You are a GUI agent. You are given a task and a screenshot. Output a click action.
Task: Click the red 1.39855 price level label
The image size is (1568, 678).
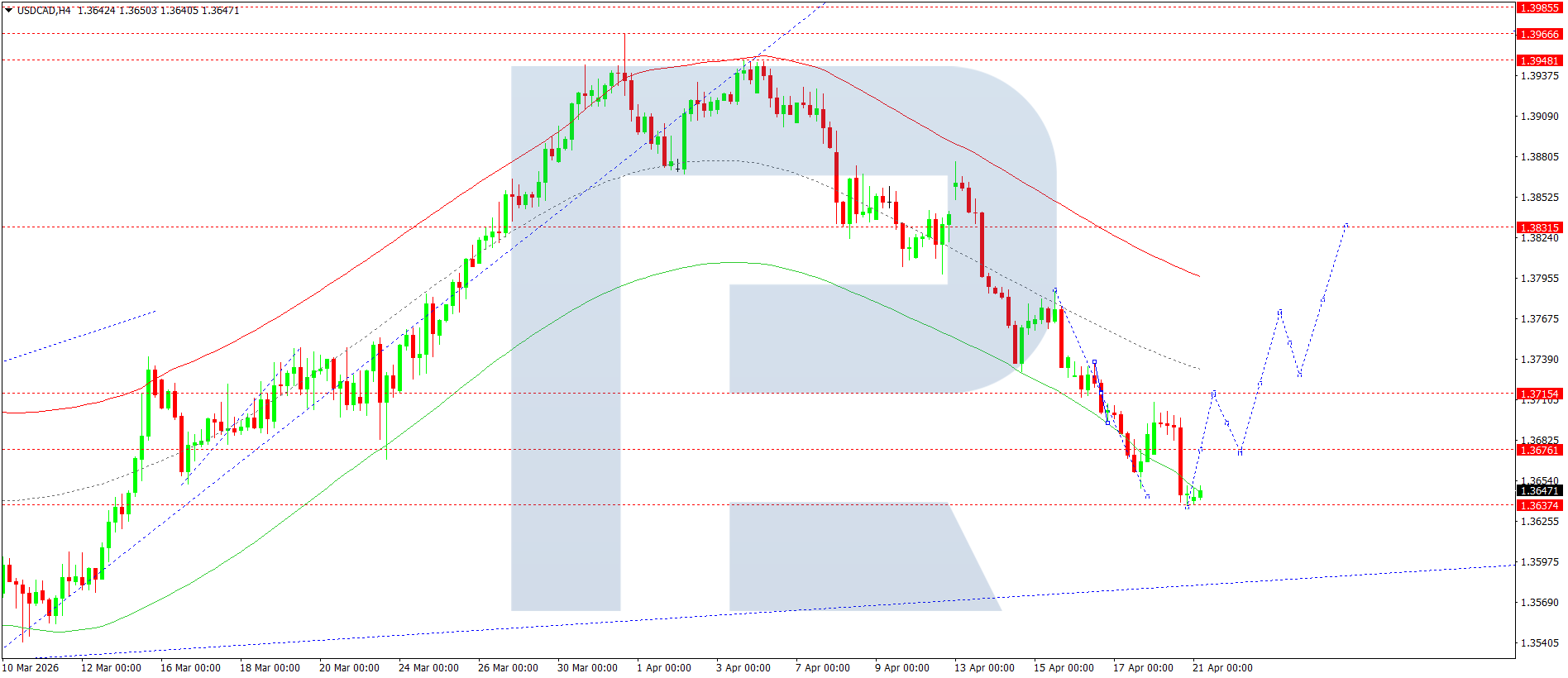point(1539,8)
